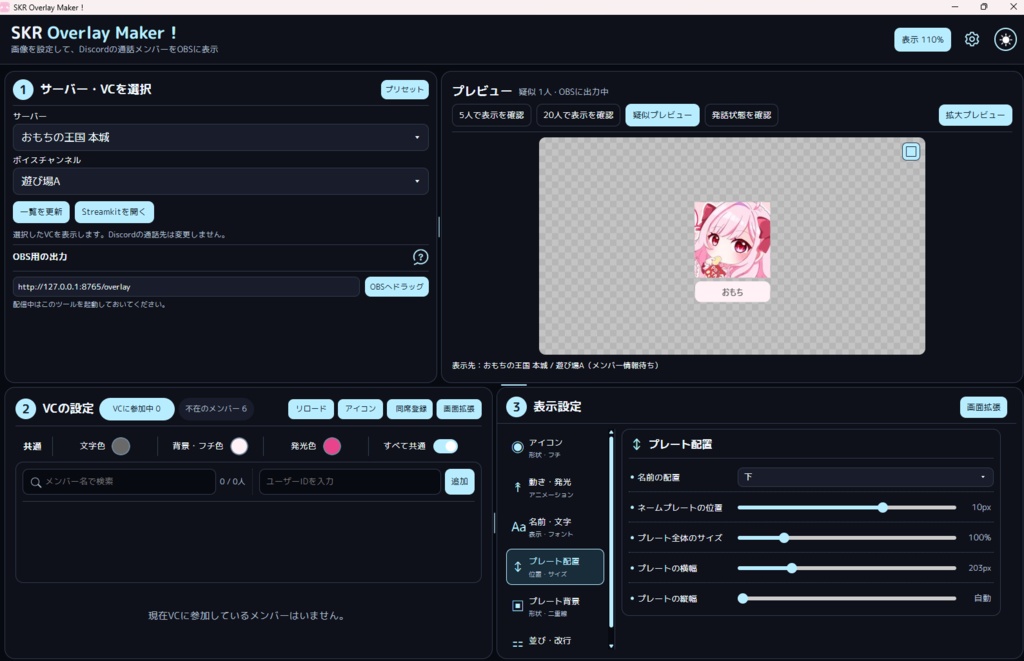The image size is (1024, 661).
Task: Focus the メンバー名で検索 field
Action: [119, 481]
